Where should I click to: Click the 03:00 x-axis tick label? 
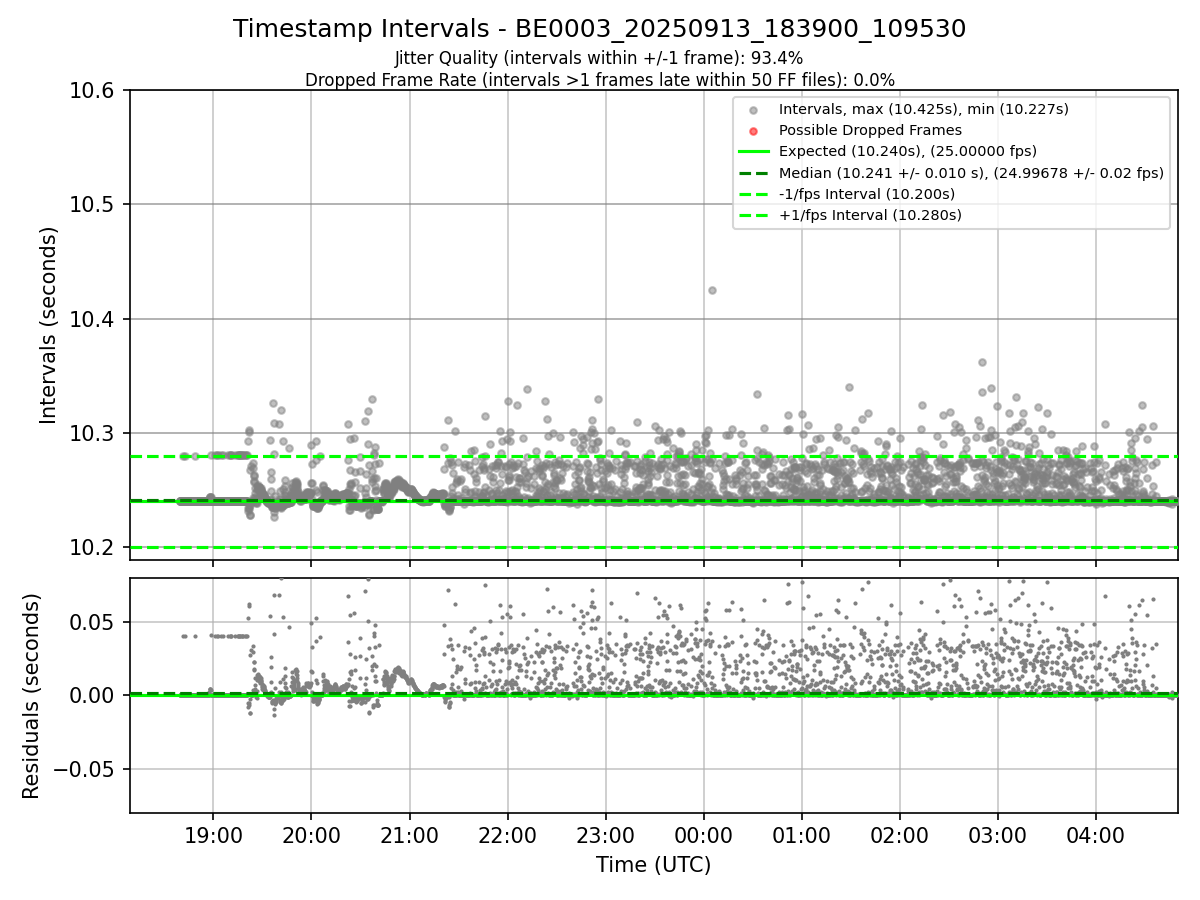tap(998, 835)
